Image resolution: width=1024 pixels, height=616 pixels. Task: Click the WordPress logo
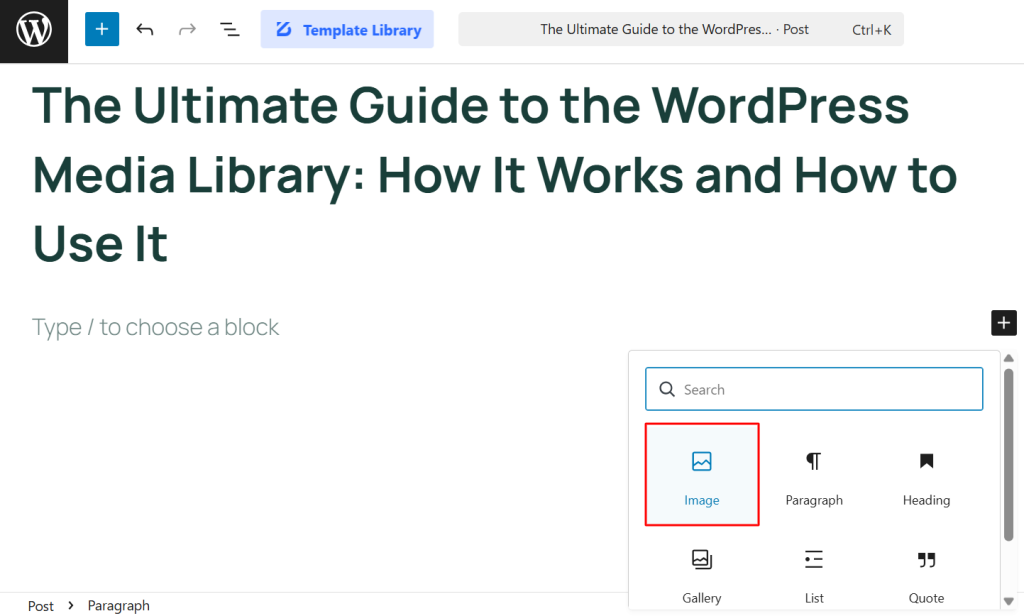33,29
